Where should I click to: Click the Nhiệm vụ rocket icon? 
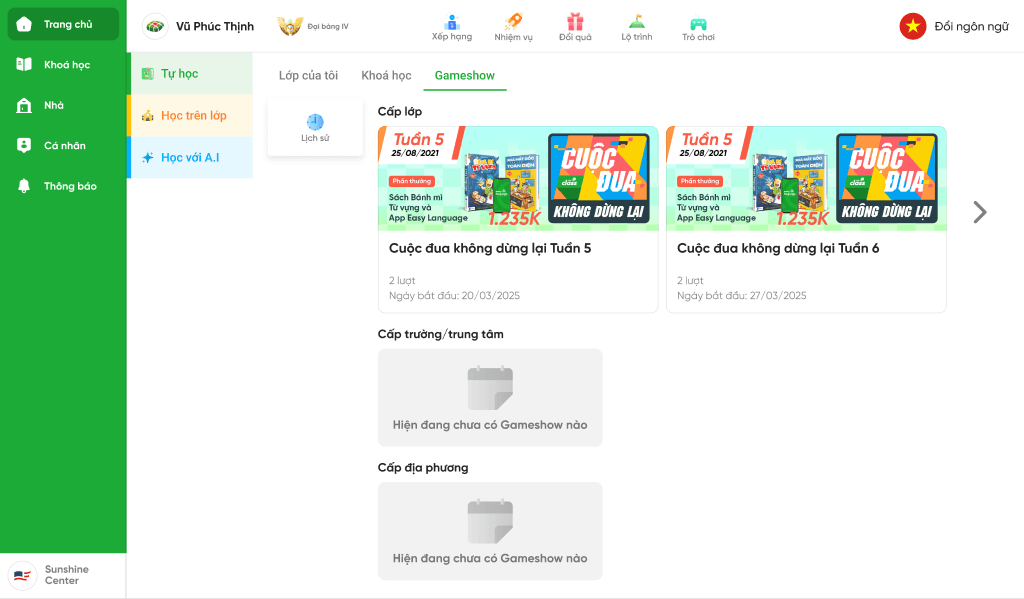513,22
